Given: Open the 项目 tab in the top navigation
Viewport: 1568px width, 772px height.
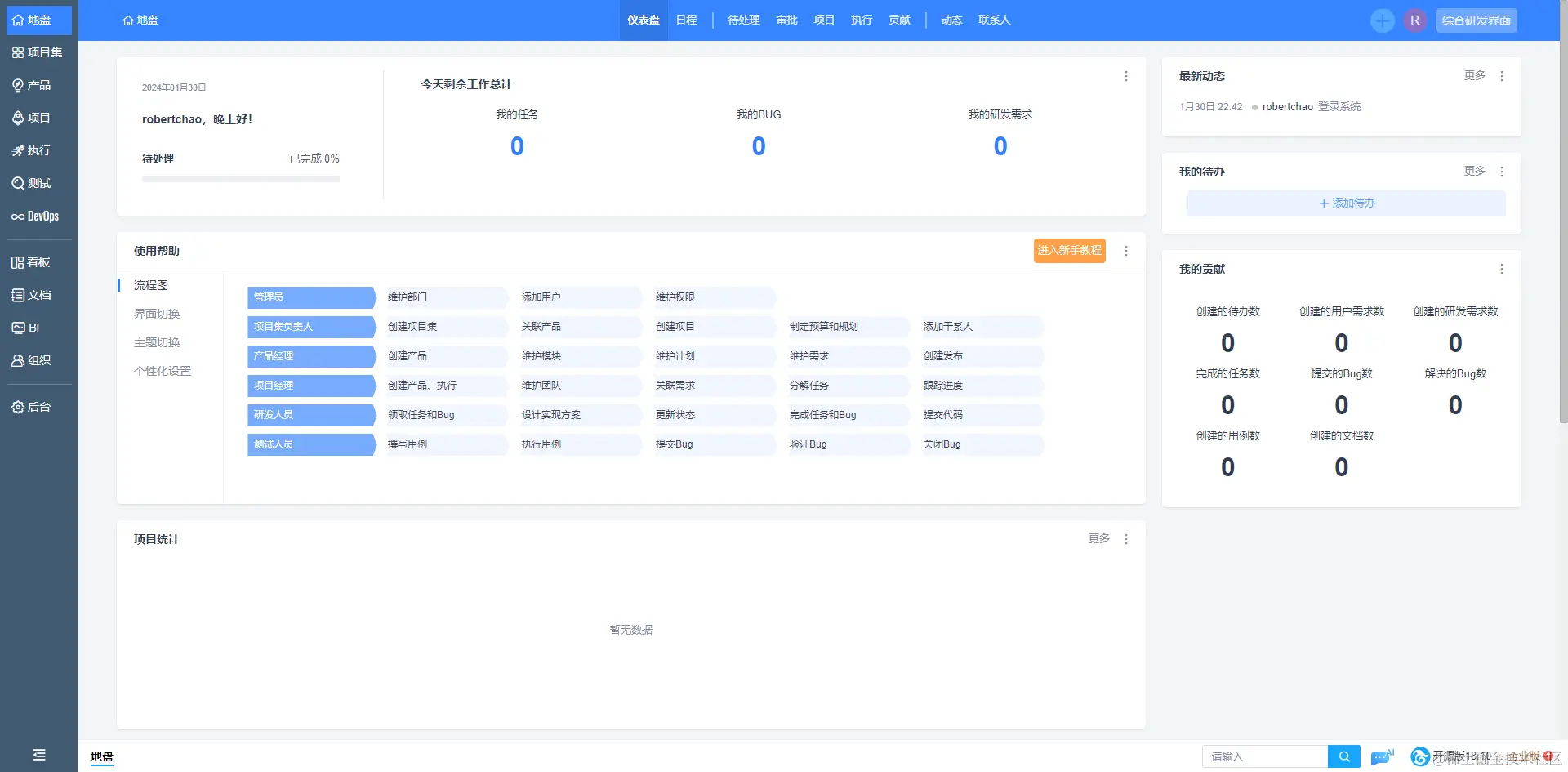Looking at the screenshot, I should click(x=824, y=20).
